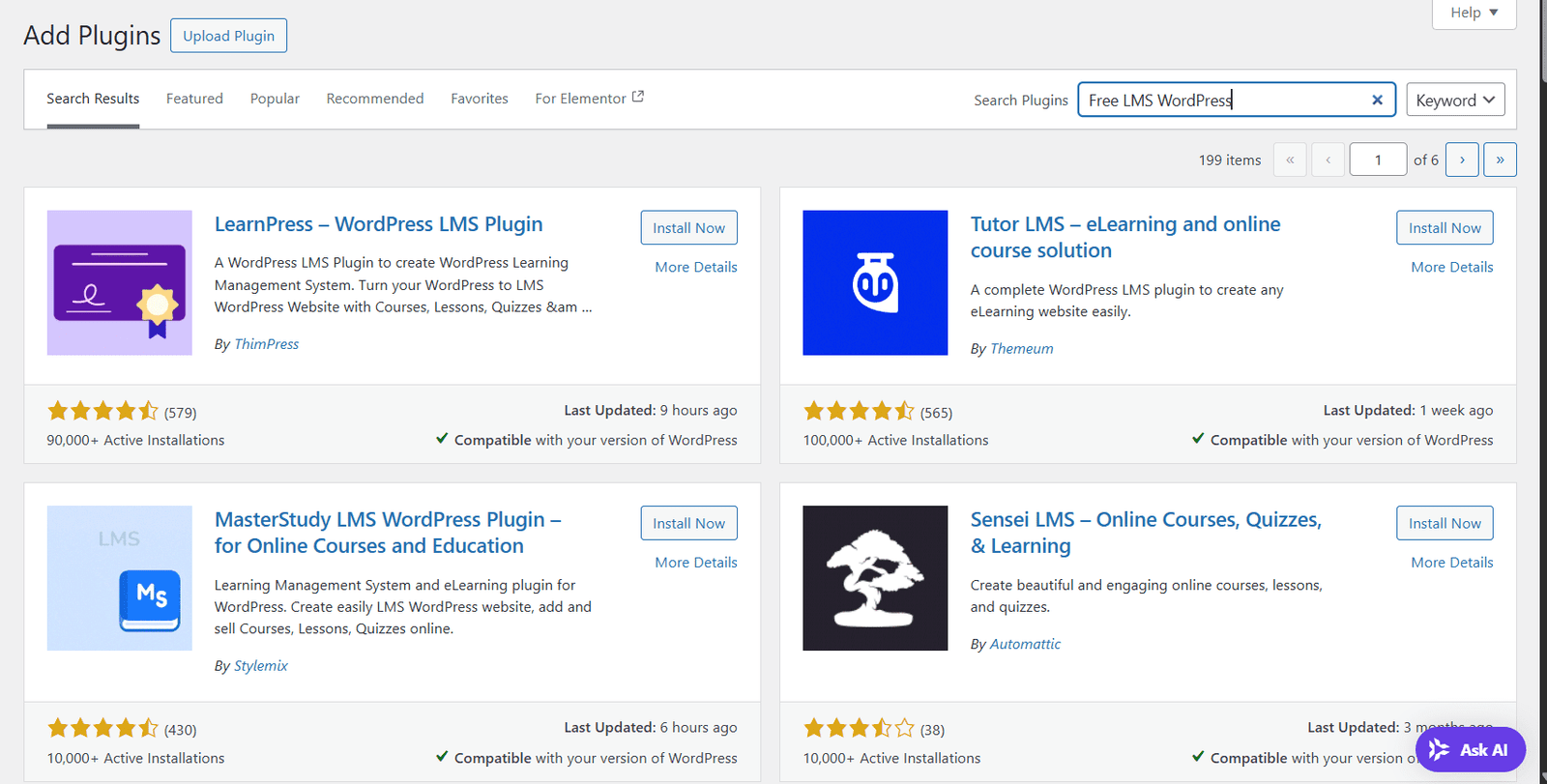Open the Ask AI assistant button
This screenshot has width=1547, height=784.
(1471, 749)
